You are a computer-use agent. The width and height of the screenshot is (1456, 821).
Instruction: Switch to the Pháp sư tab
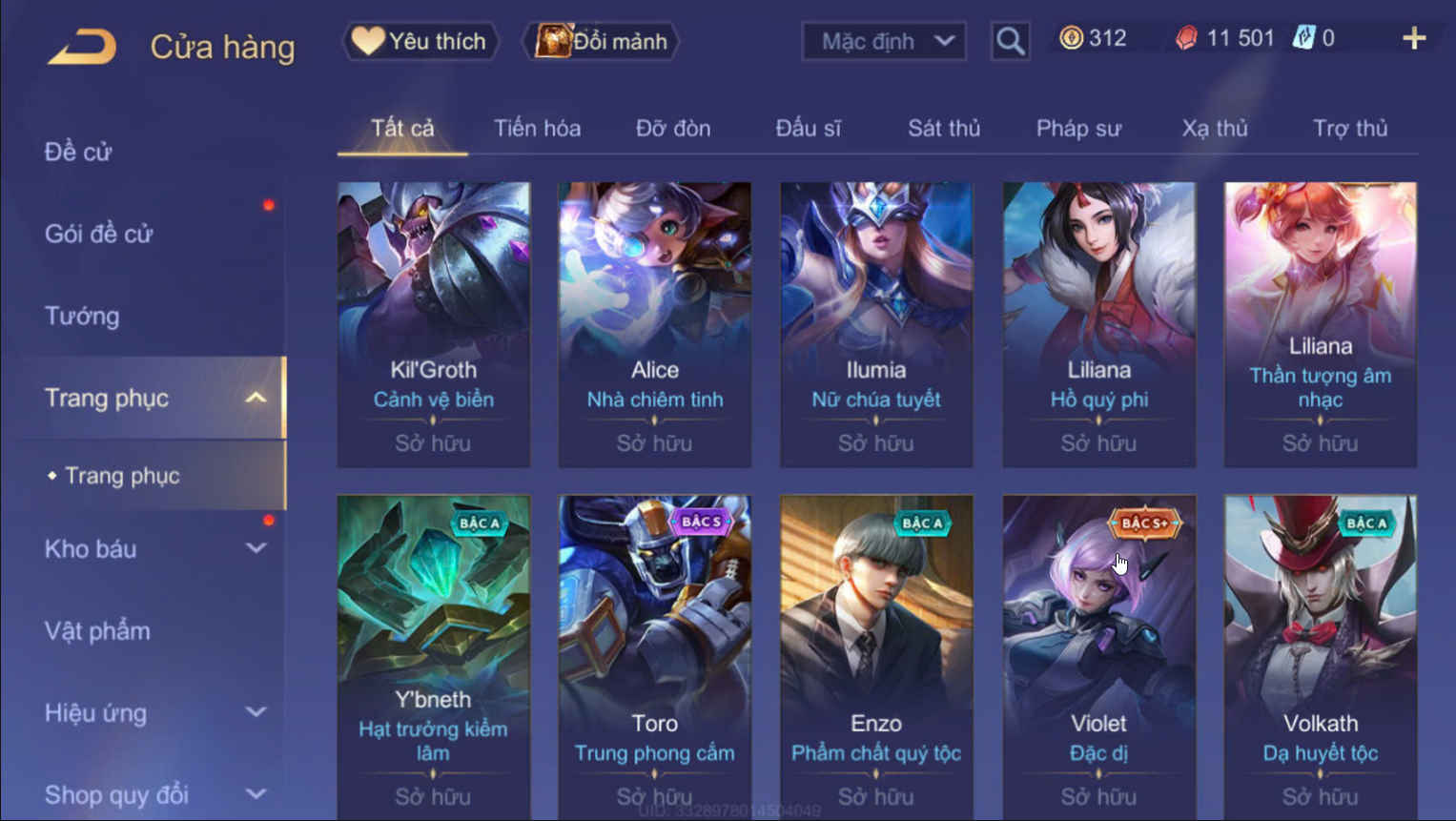pos(1078,128)
